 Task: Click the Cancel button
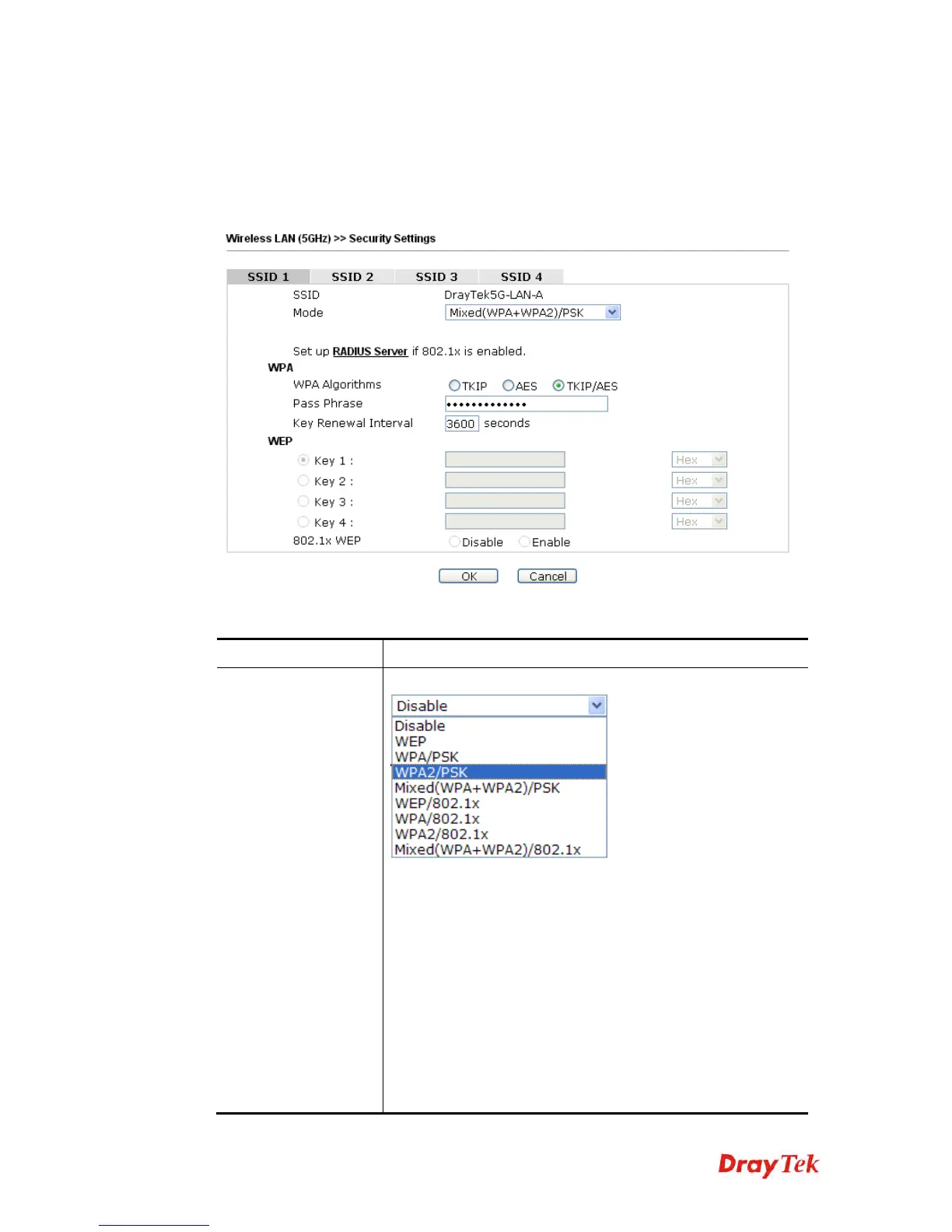click(x=548, y=576)
